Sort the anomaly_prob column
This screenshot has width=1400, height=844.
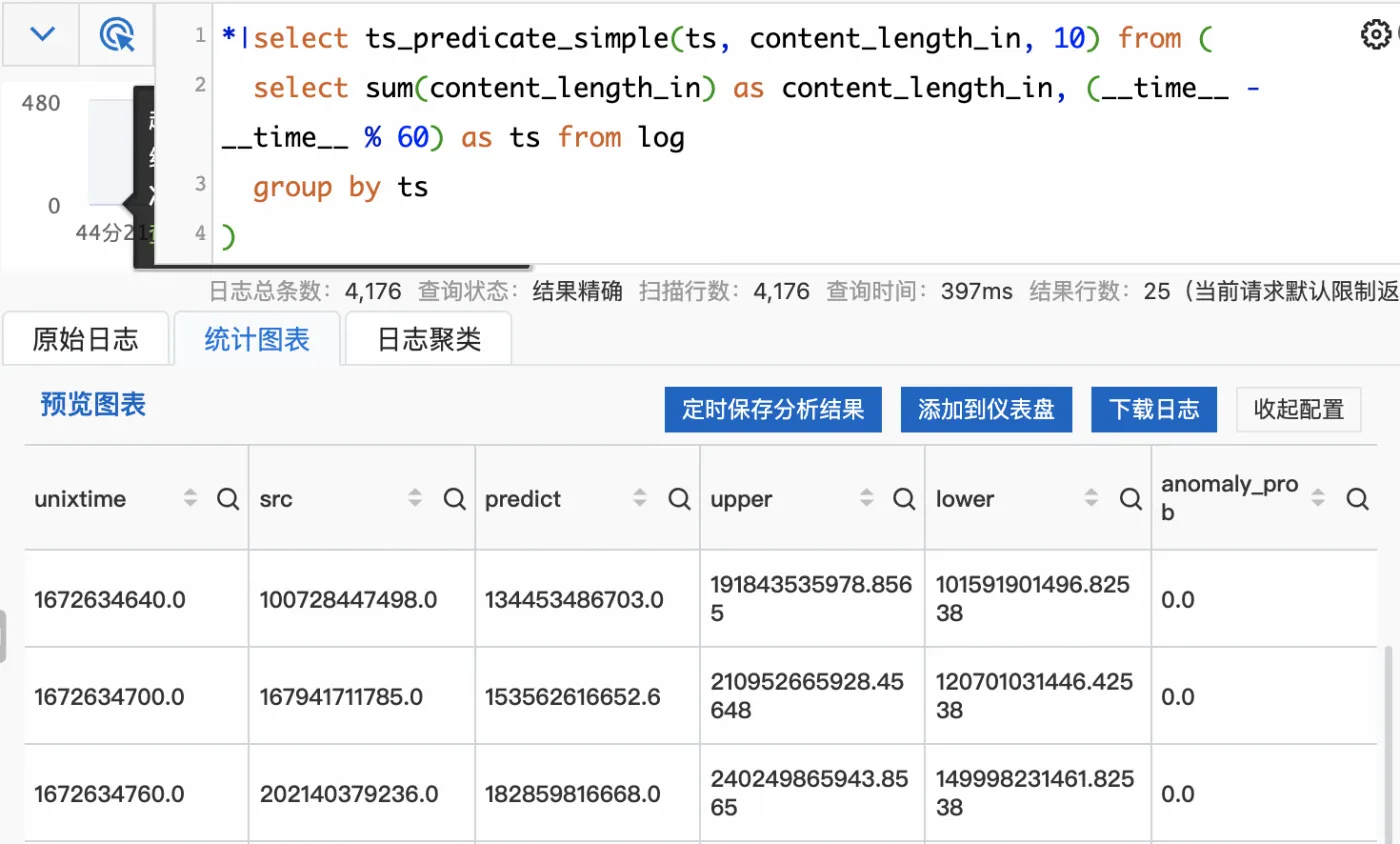(x=1318, y=498)
